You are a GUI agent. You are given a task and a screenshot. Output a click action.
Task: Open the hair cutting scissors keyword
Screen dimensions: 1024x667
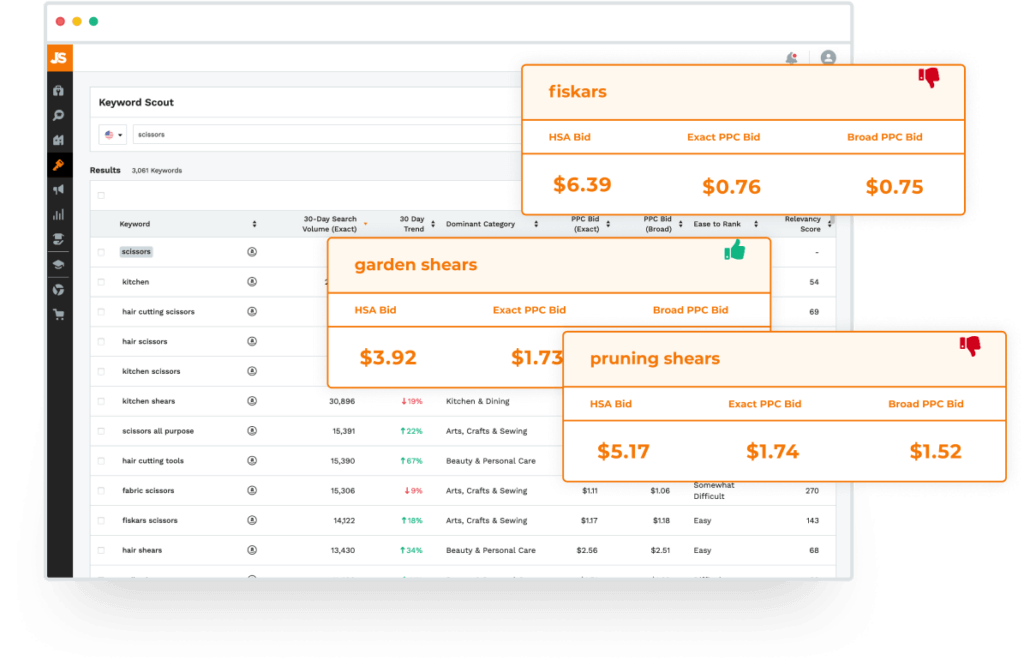[158, 312]
